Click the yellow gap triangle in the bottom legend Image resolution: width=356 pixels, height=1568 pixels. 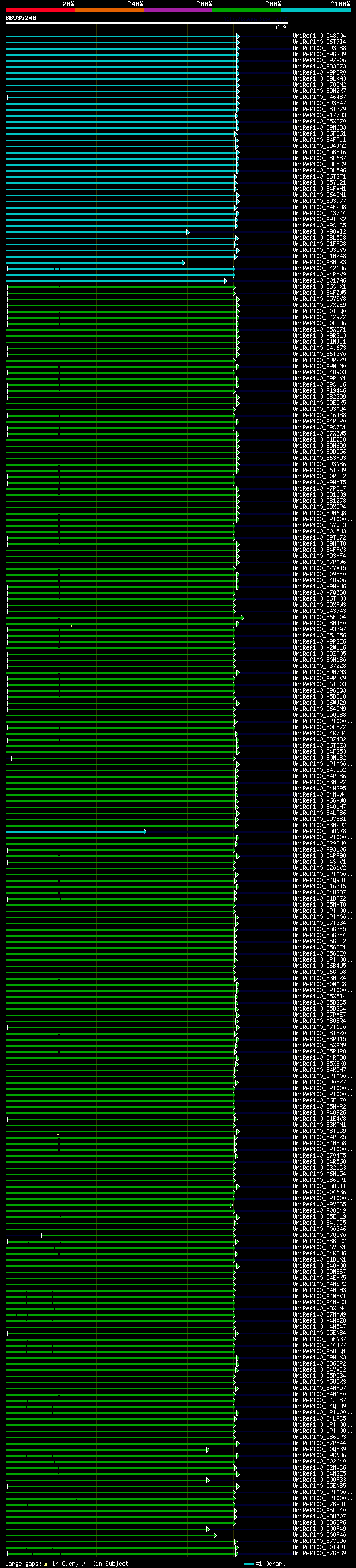[46, 1563]
